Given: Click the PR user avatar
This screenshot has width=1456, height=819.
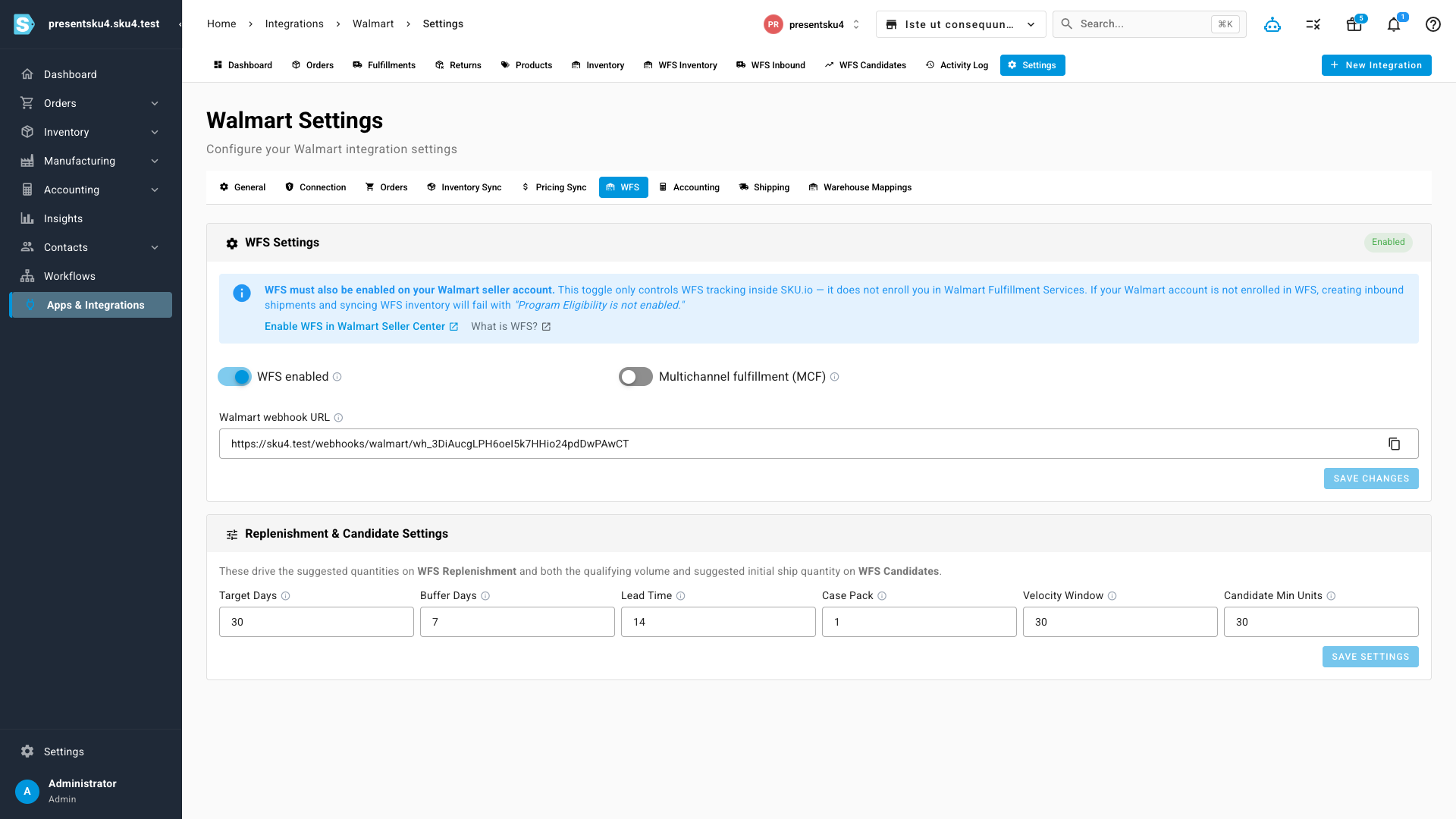Looking at the screenshot, I should [773, 24].
